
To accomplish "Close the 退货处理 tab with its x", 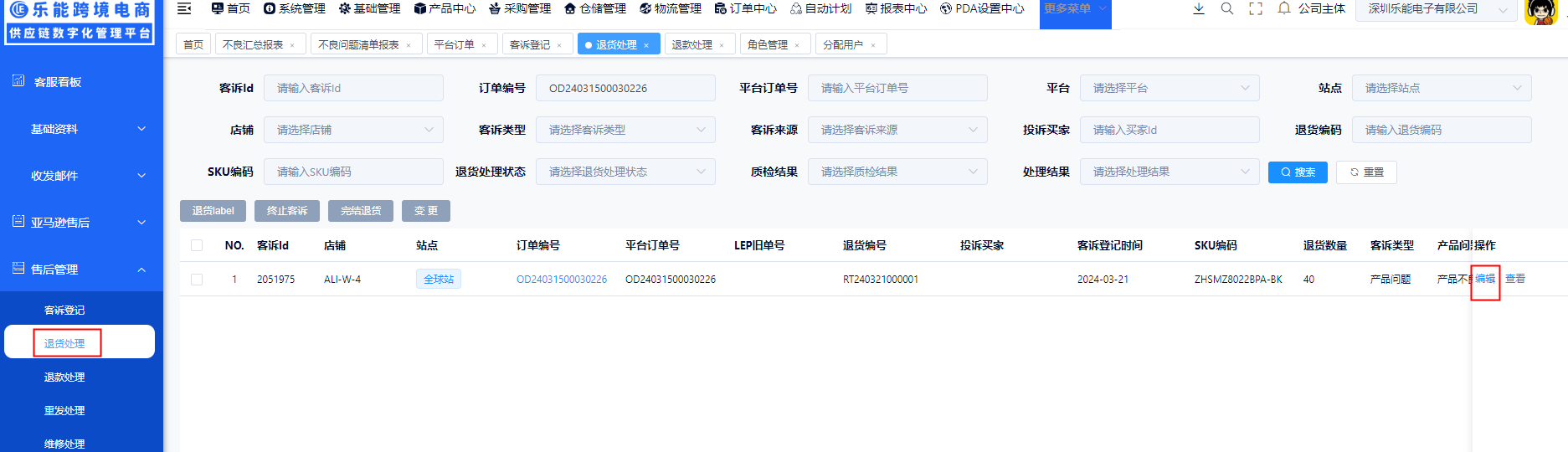I will tap(646, 45).
